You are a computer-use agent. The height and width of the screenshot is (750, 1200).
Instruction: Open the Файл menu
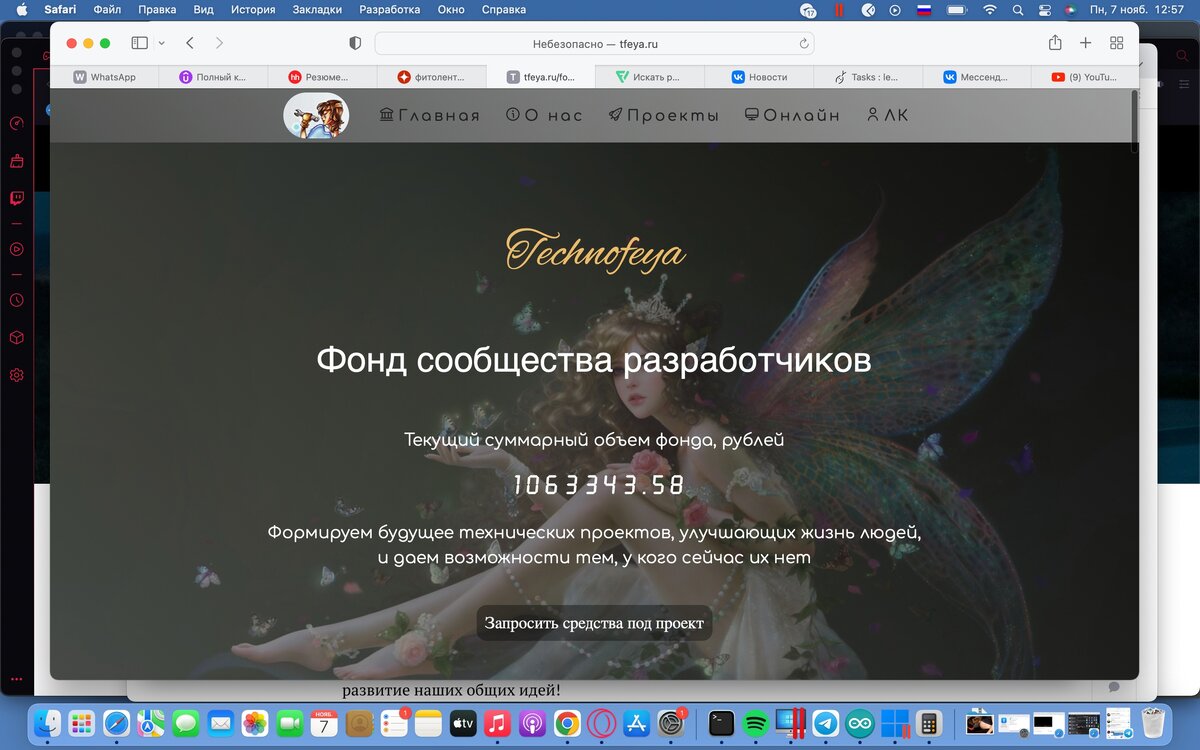[x=107, y=10]
